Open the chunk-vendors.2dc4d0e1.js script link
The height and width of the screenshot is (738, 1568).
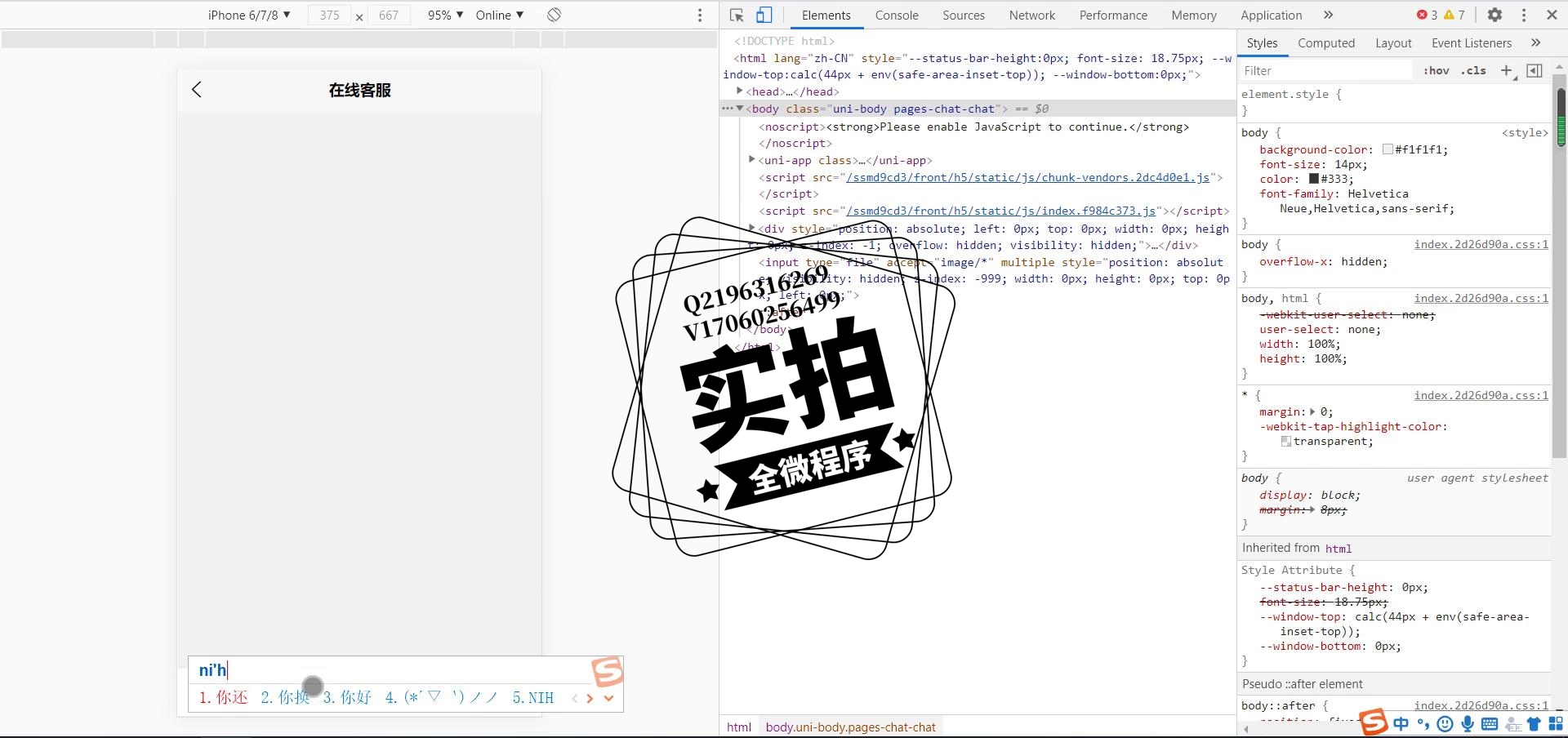click(1028, 177)
